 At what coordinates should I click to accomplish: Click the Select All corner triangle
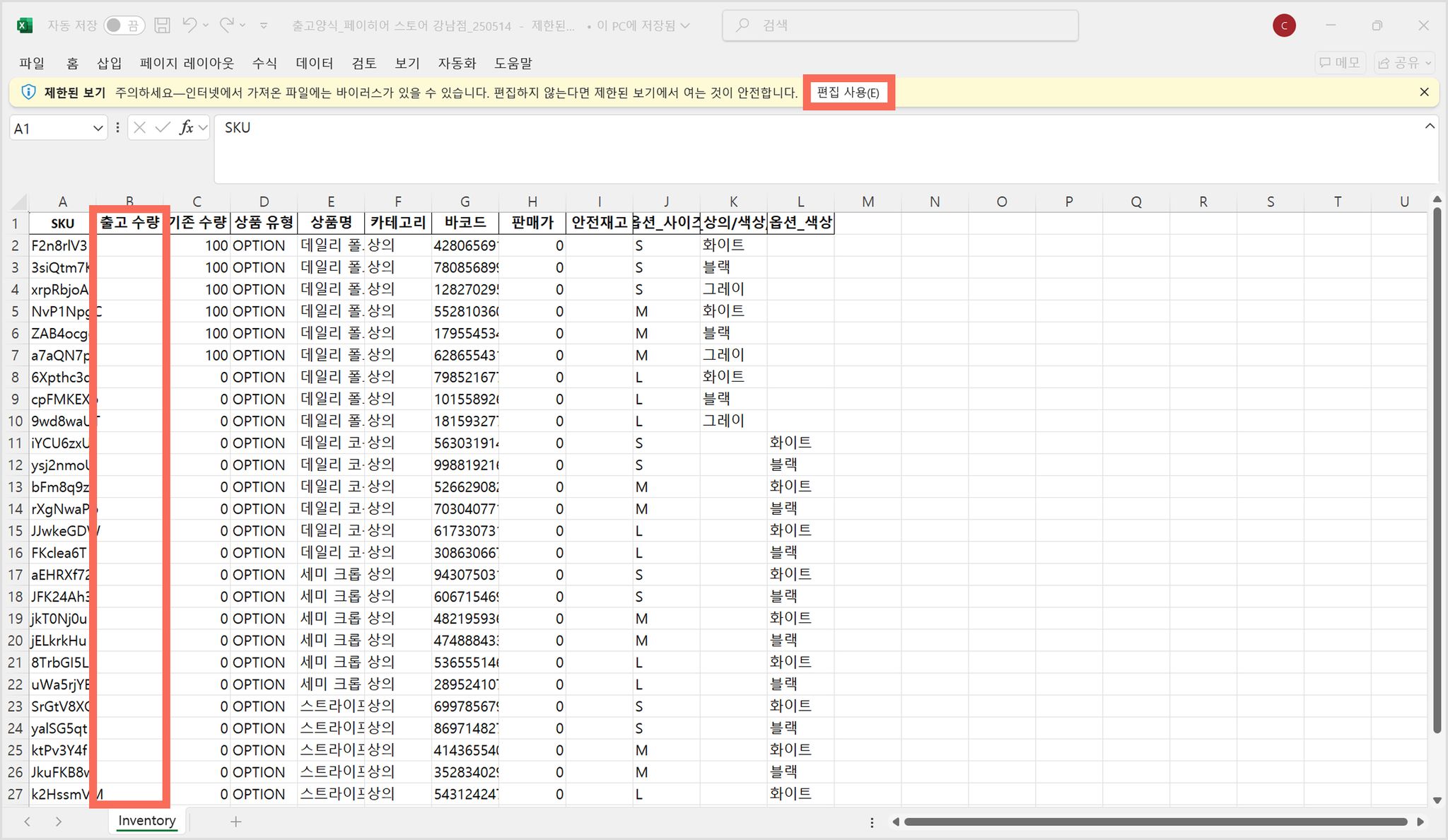(18, 202)
